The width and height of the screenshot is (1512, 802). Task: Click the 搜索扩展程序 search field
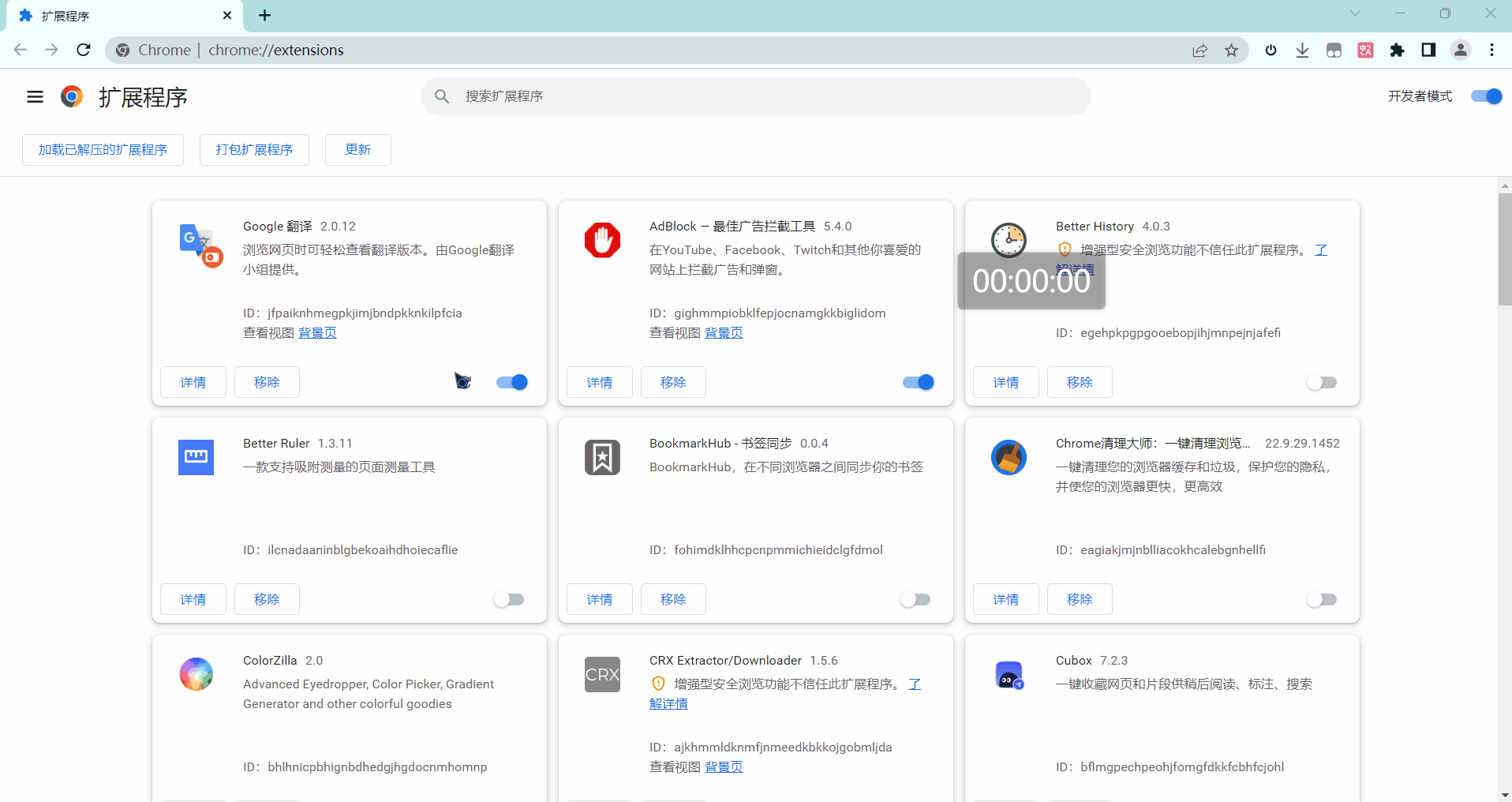tap(756, 96)
